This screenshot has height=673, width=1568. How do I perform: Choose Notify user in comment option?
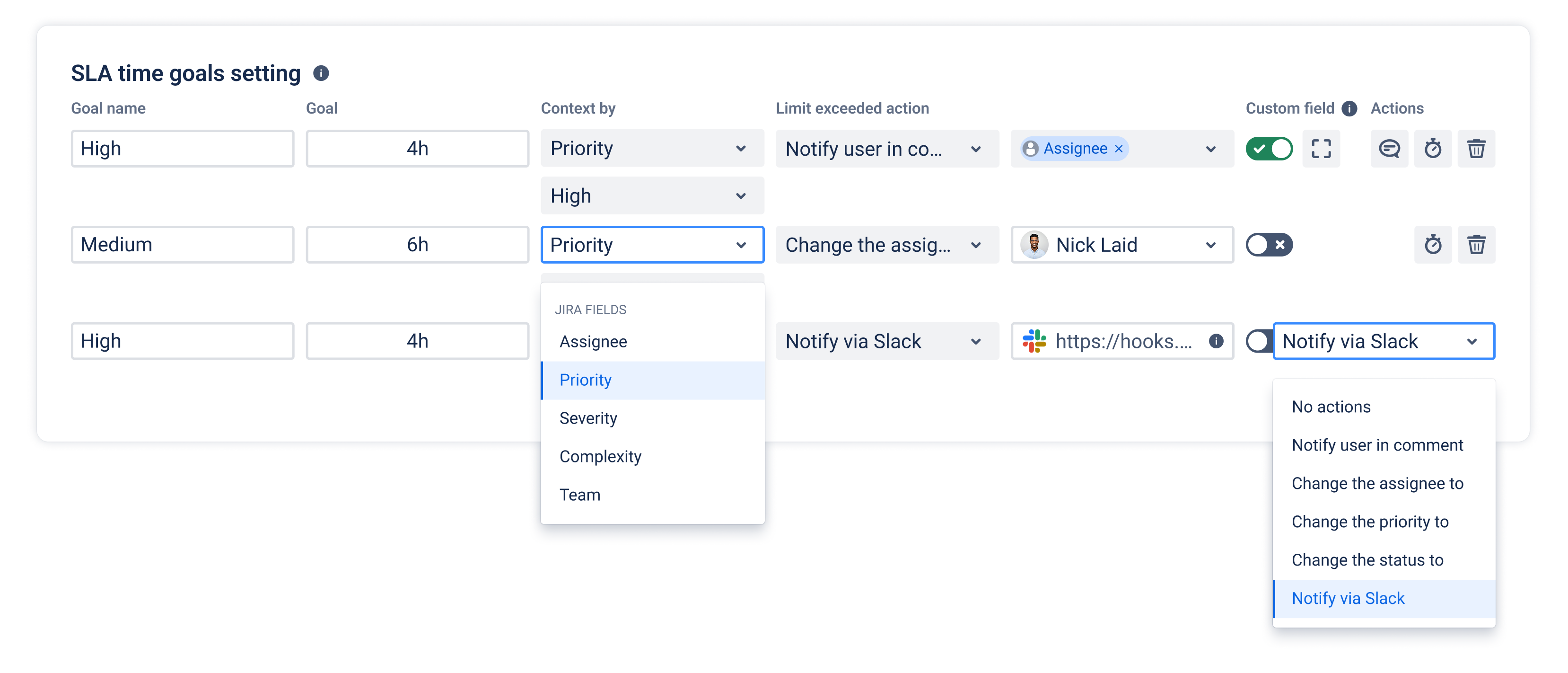tap(1384, 445)
